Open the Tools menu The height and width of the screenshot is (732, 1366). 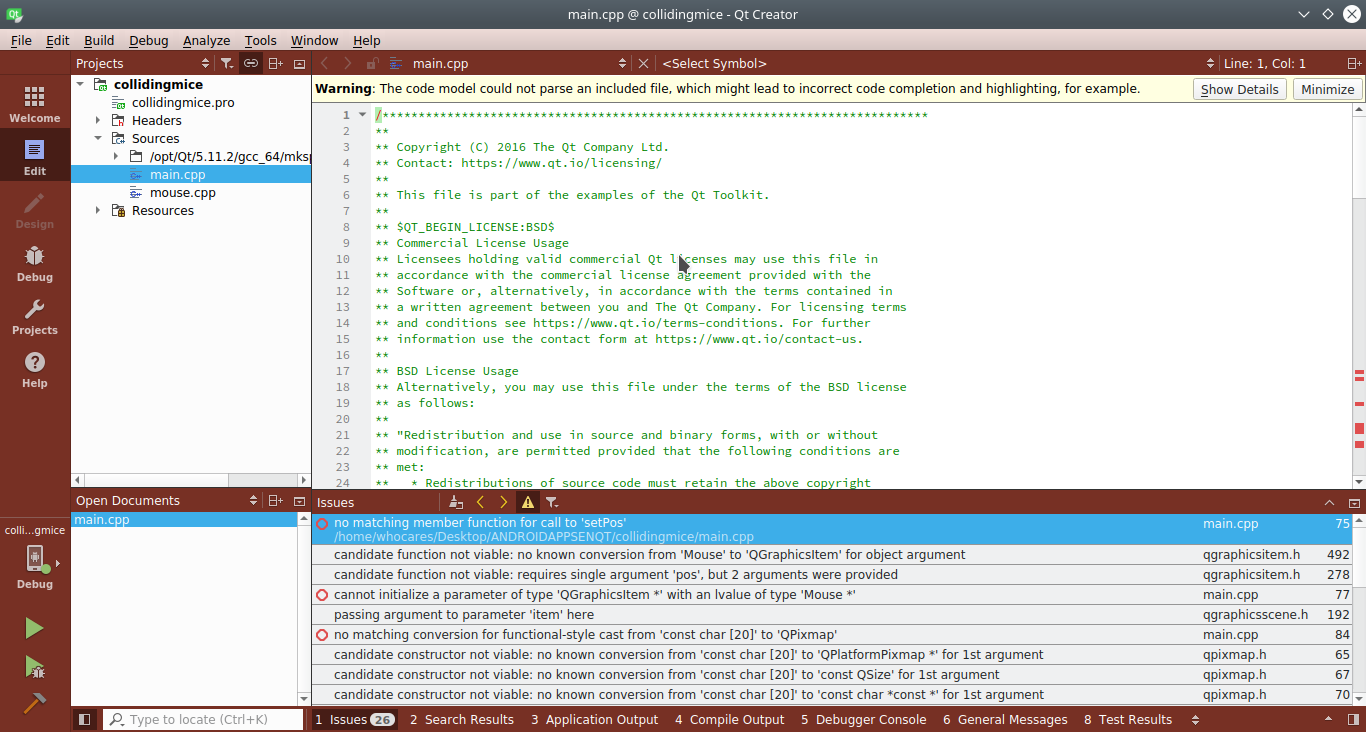(x=261, y=40)
